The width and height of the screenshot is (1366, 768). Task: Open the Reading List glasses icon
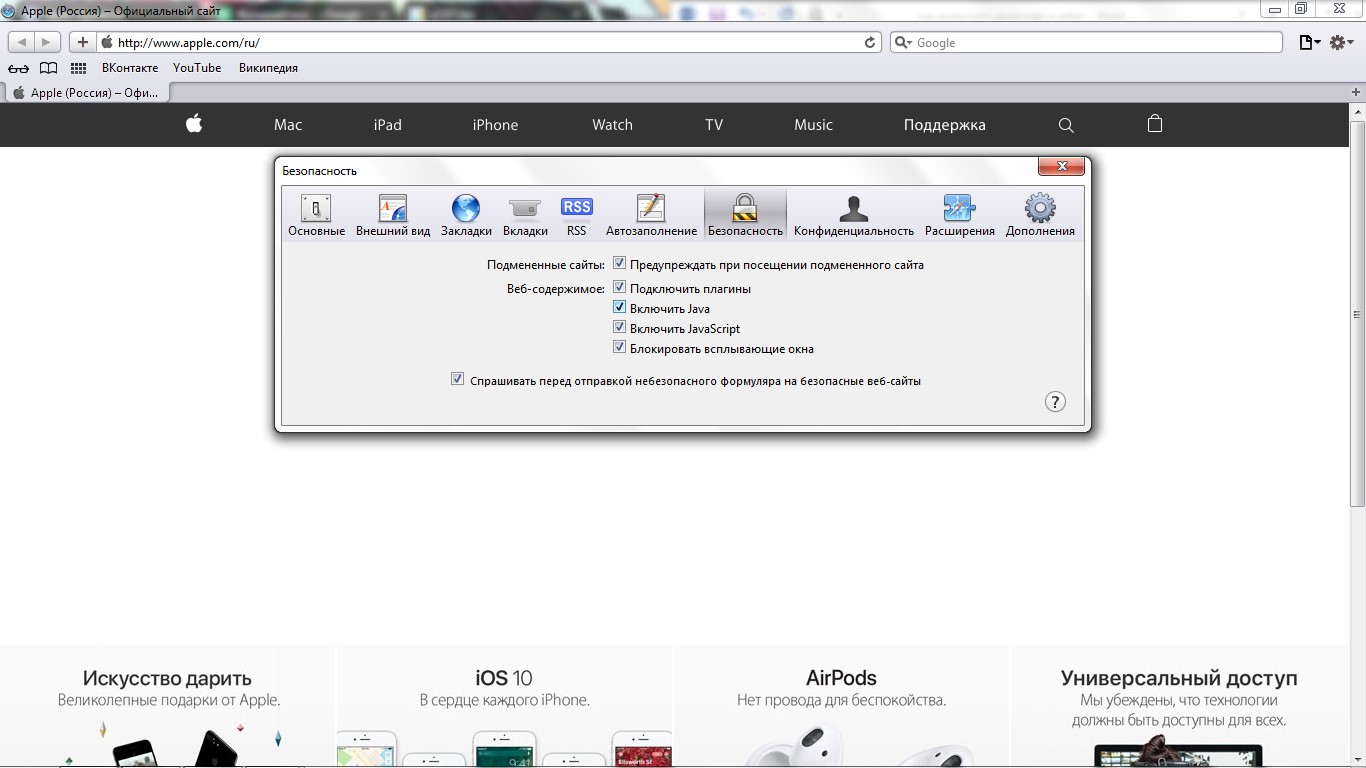18,68
